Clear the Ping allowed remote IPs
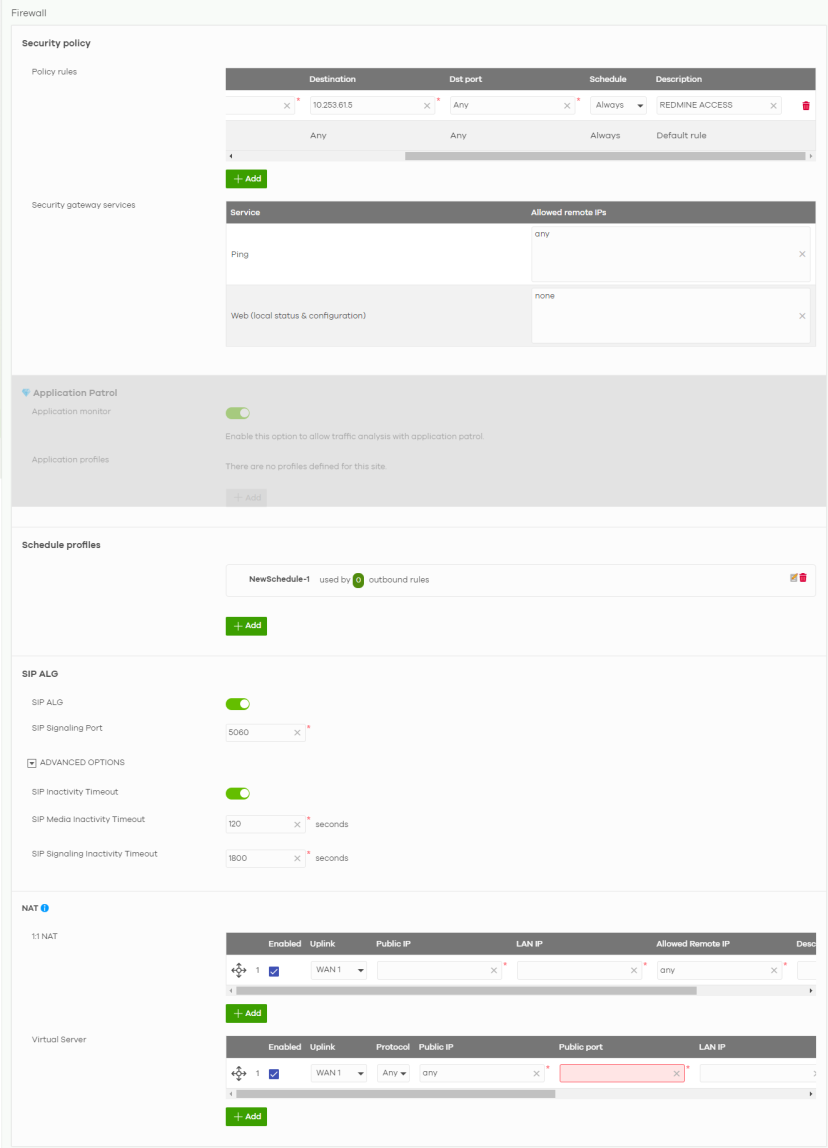 tap(802, 255)
